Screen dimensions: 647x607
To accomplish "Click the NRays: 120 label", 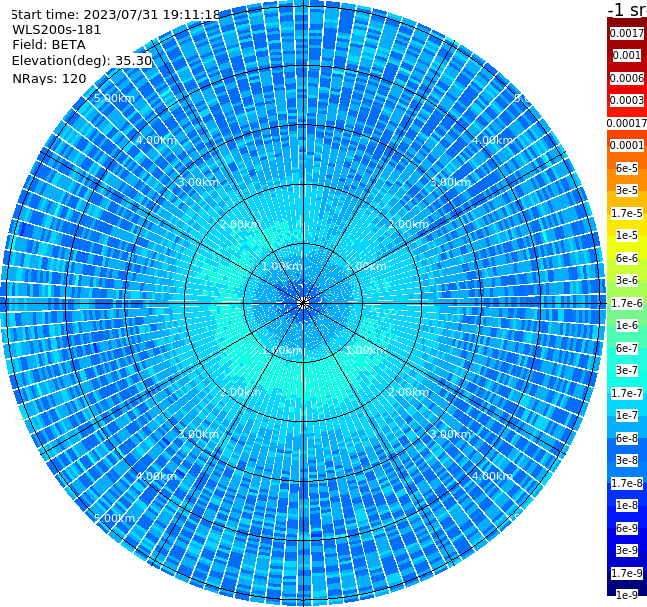I will tap(49, 78).
